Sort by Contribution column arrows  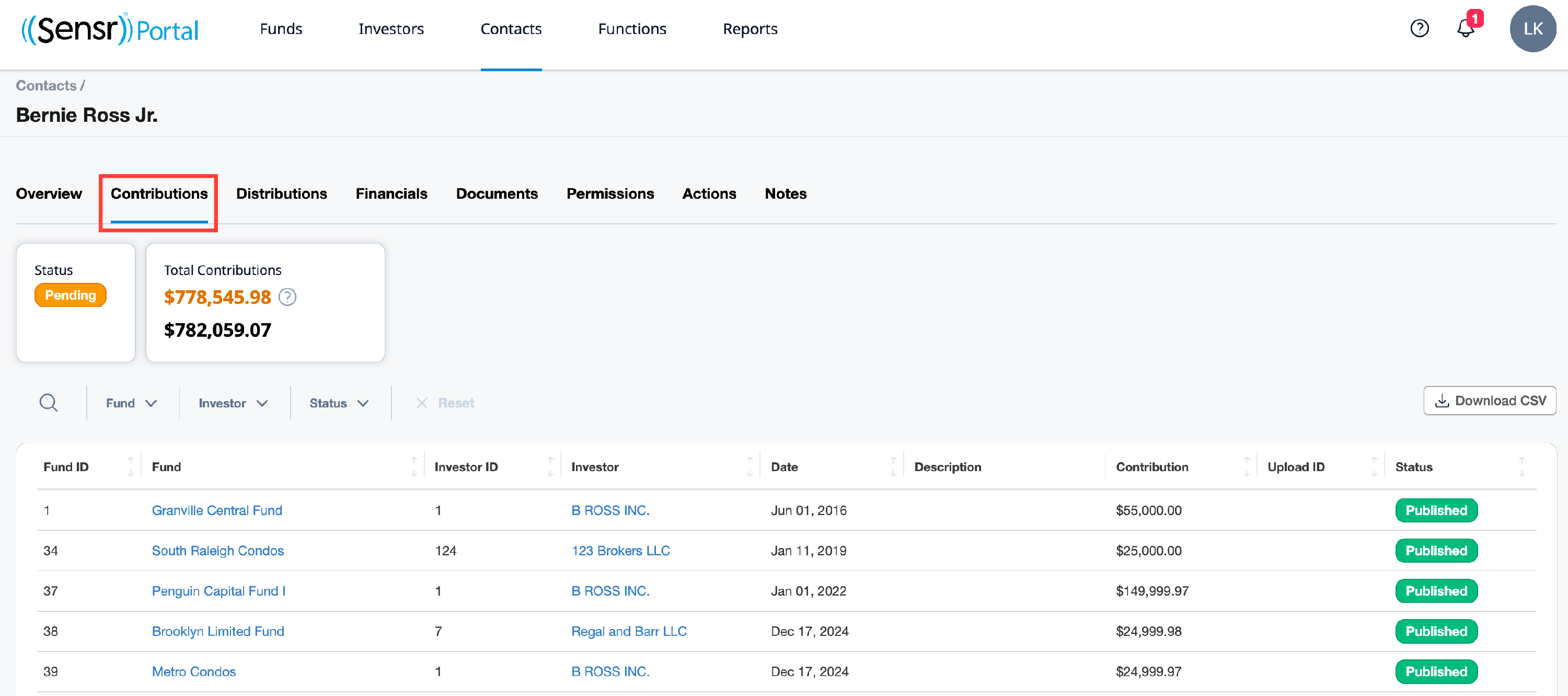1247,466
